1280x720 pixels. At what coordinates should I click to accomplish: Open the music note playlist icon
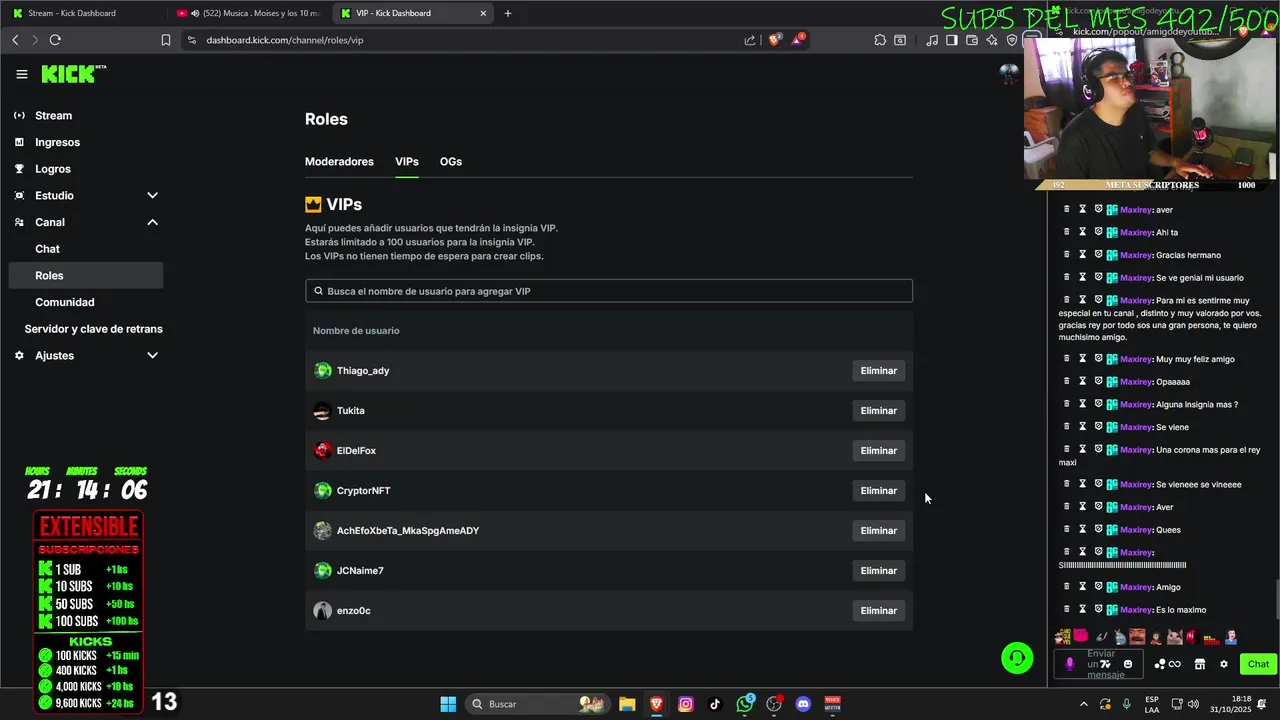click(x=932, y=40)
